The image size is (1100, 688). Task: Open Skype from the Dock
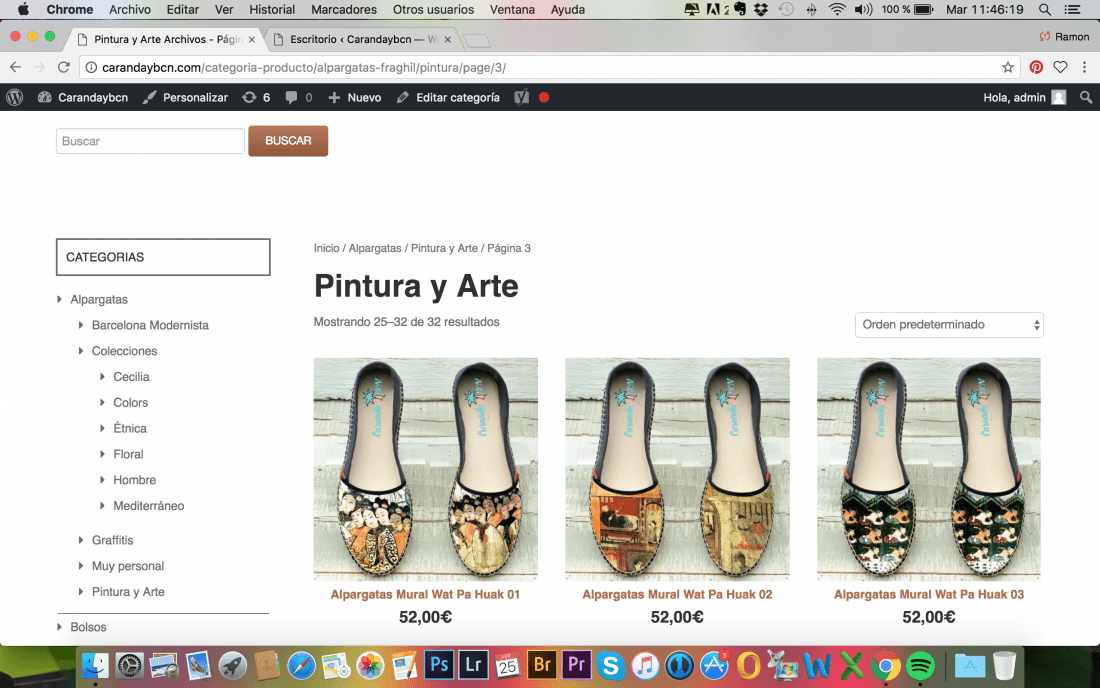tap(611, 666)
